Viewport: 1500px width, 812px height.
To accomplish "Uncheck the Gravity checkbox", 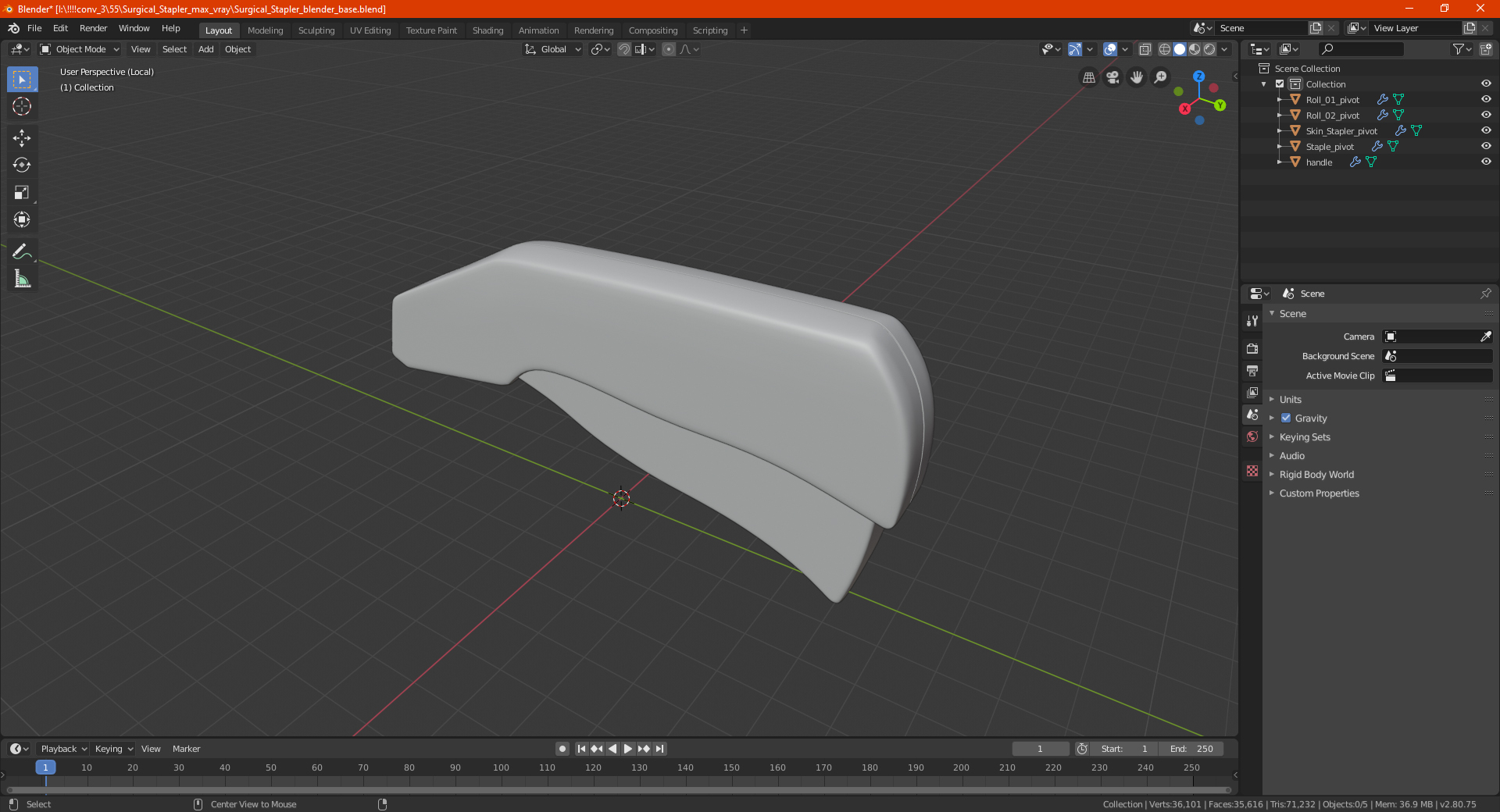I will pos(1286,418).
